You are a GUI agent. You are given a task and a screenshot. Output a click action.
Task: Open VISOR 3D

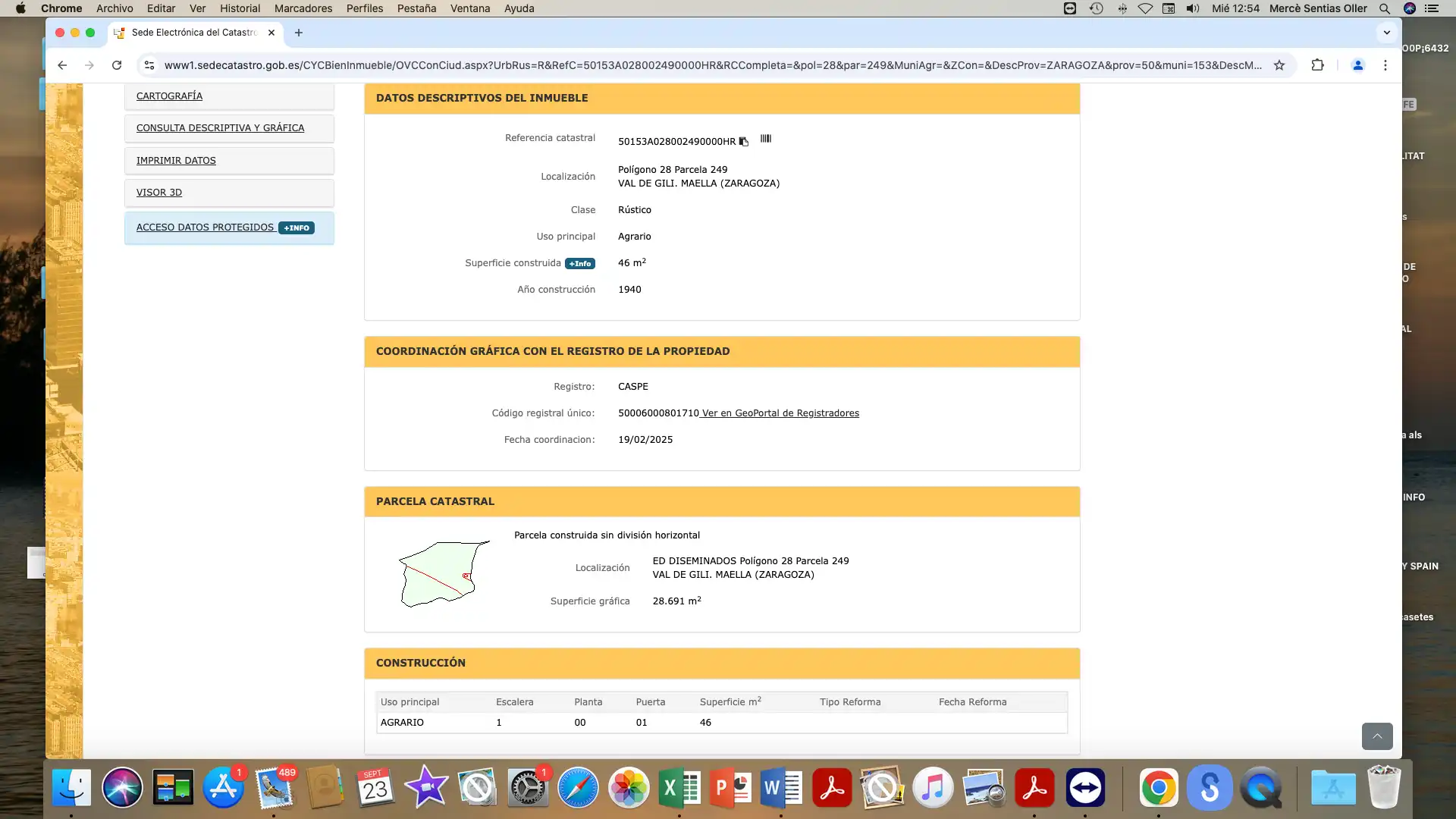click(159, 193)
